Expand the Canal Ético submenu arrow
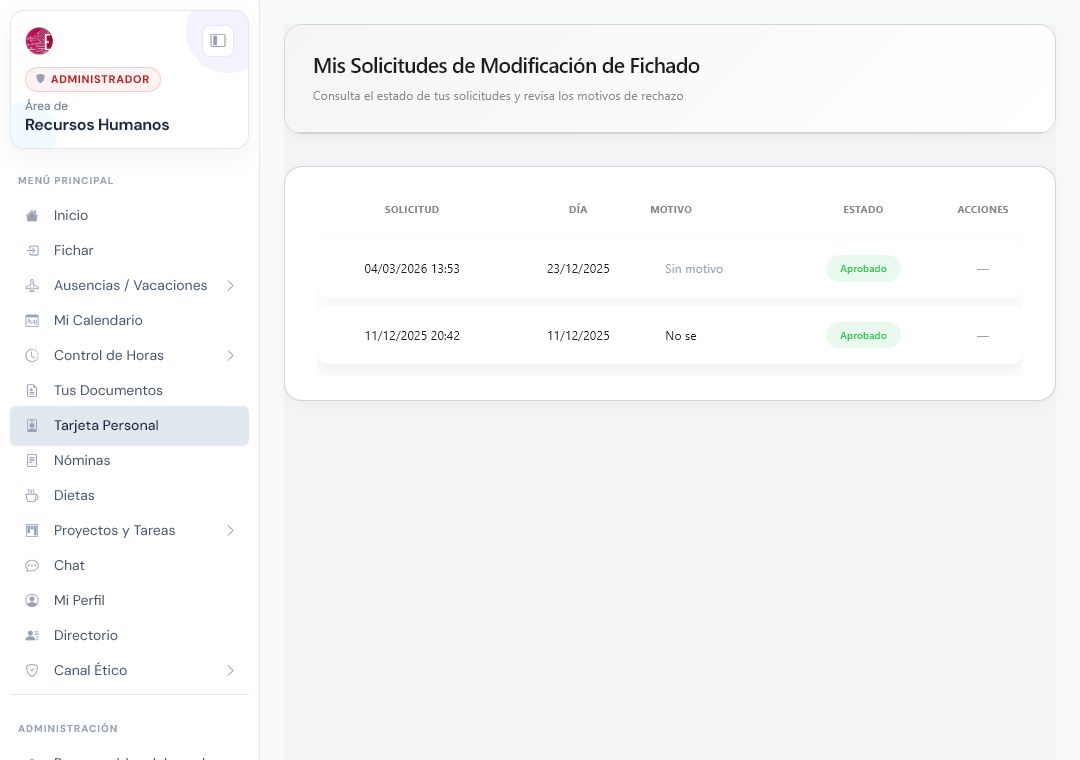 click(231, 670)
